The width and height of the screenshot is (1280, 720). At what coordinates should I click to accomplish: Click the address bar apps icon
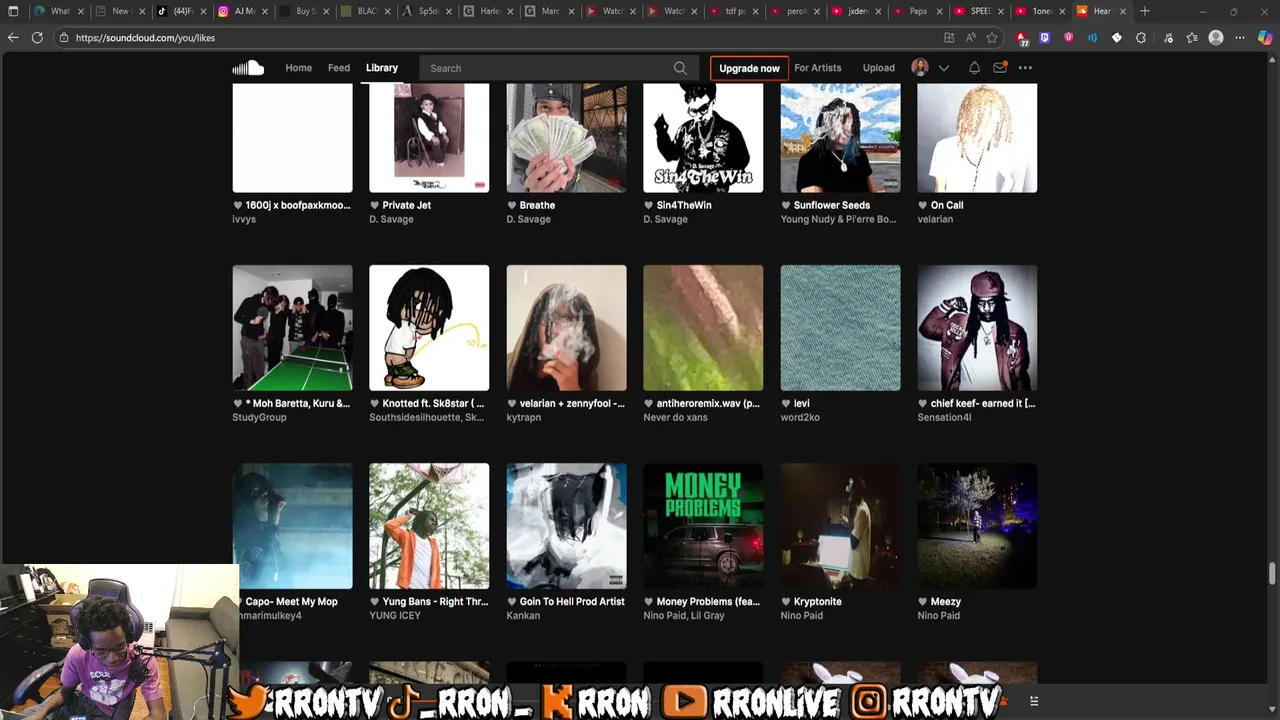949,37
